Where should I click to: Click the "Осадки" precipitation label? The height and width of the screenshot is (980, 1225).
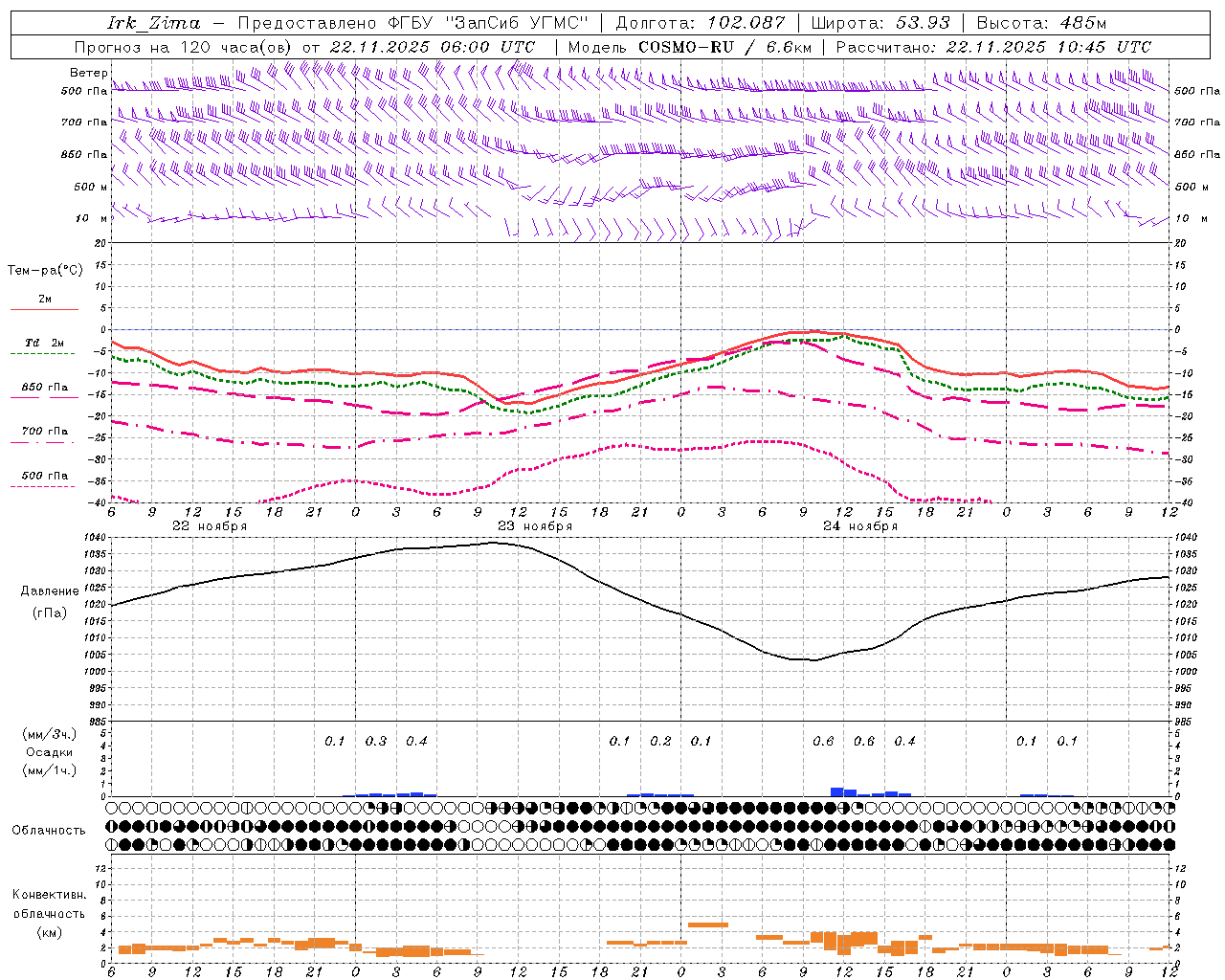49,752
